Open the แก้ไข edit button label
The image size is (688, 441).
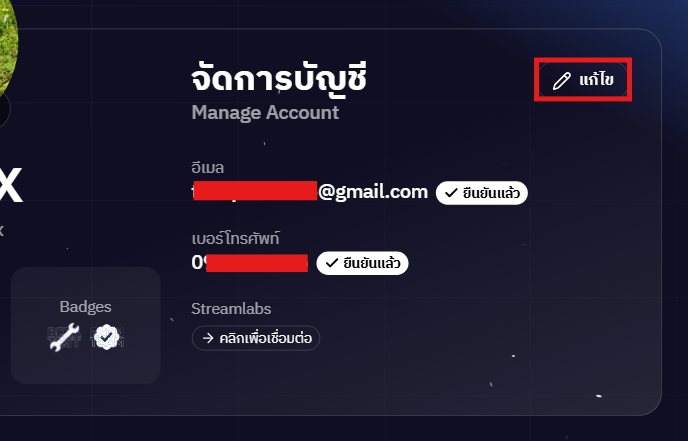click(x=596, y=80)
